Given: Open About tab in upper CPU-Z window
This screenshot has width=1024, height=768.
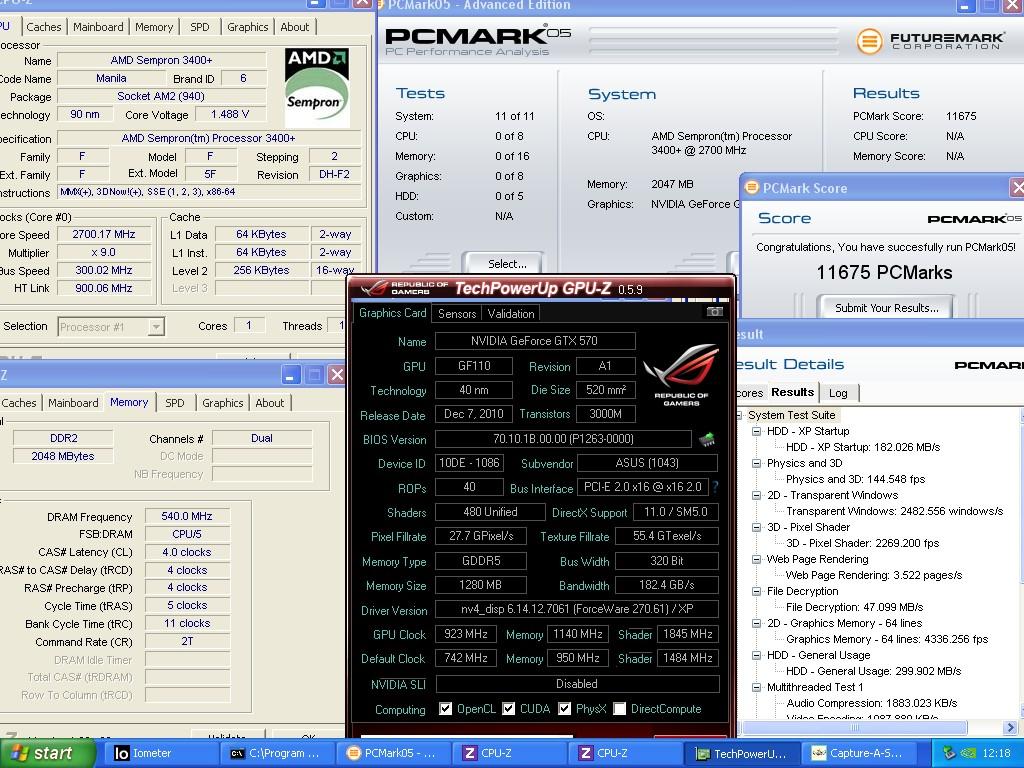Looking at the screenshot, I should pyautogui.click(x=295, y=27).
